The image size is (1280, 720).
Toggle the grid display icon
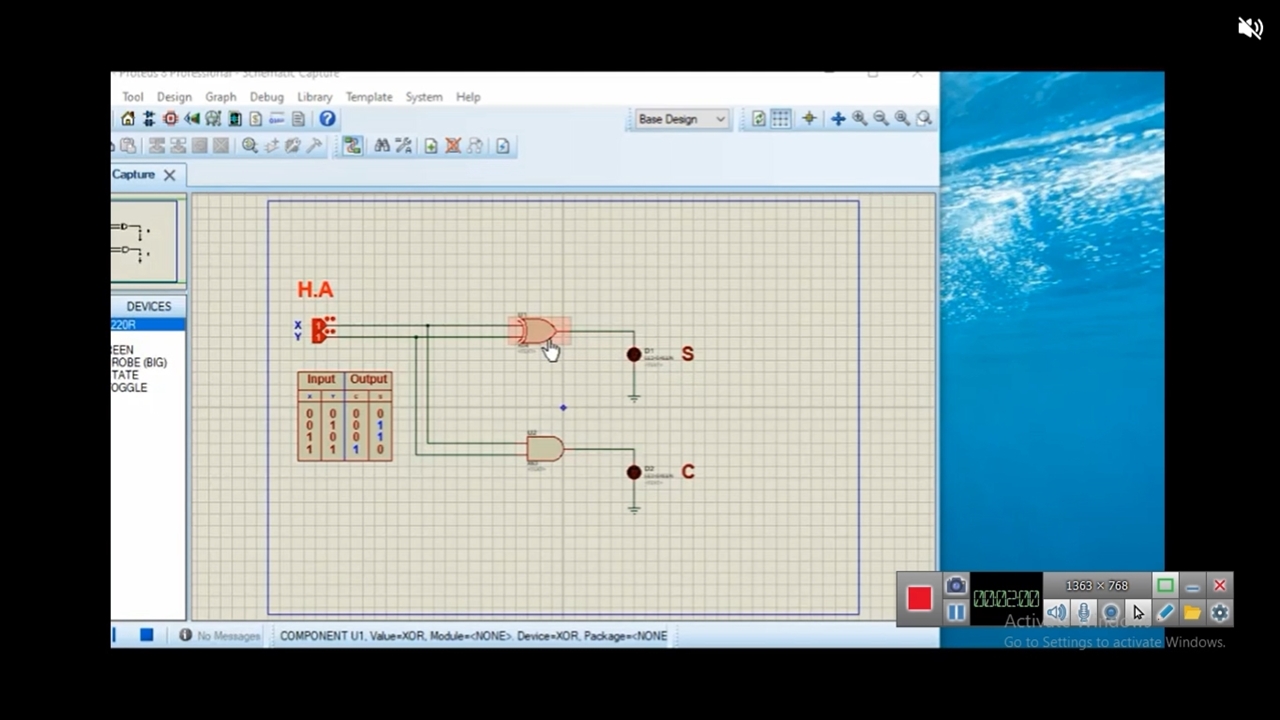pos(781,119)
